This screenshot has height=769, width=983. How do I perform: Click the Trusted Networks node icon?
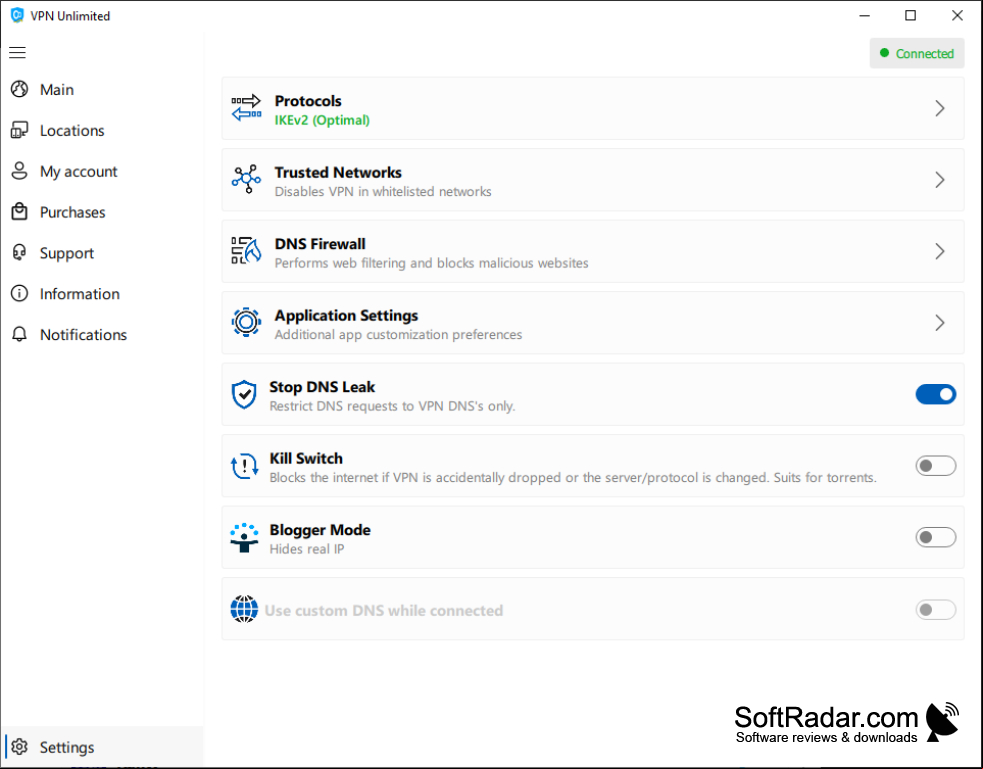(x=246, y=179)
